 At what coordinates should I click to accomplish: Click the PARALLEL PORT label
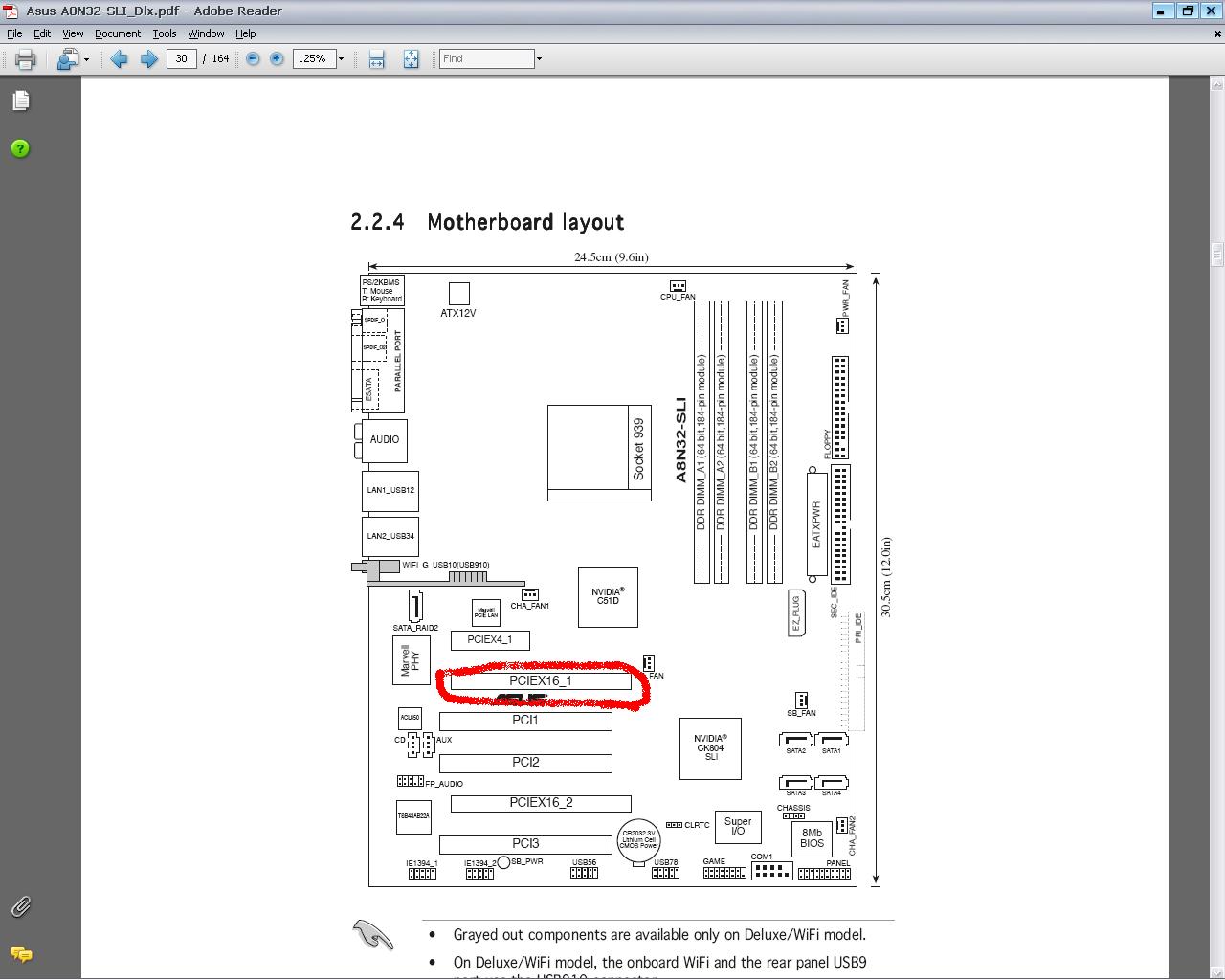click(x=398, y=361)
